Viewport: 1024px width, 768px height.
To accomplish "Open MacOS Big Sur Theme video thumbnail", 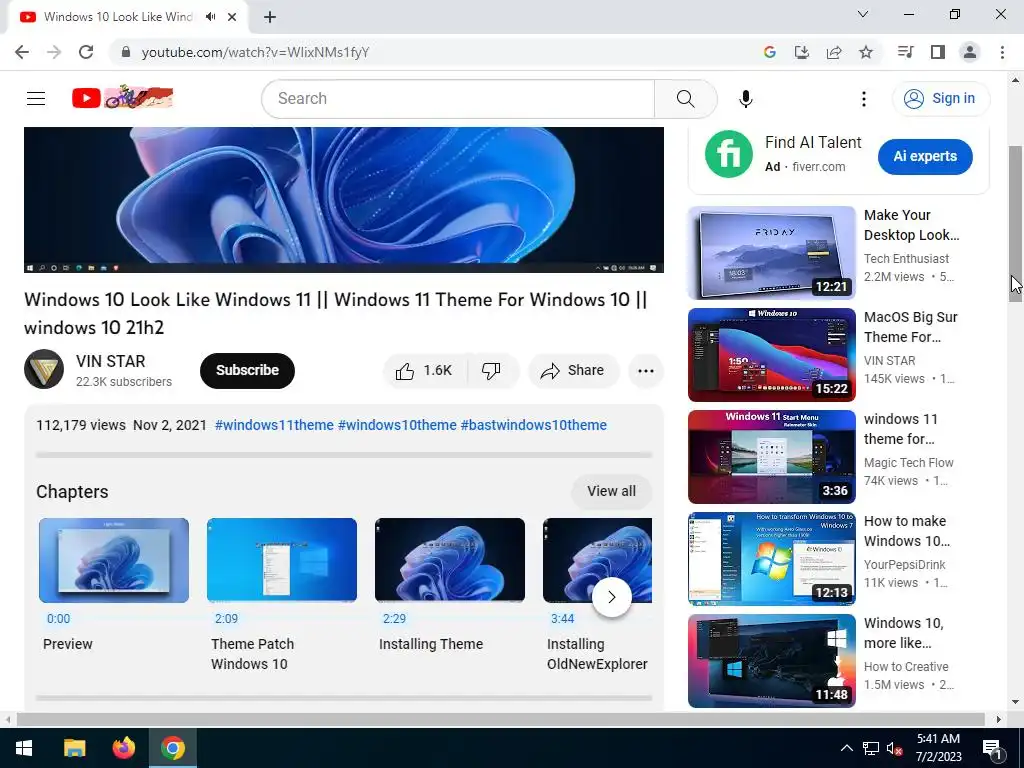I will (772, 355).
